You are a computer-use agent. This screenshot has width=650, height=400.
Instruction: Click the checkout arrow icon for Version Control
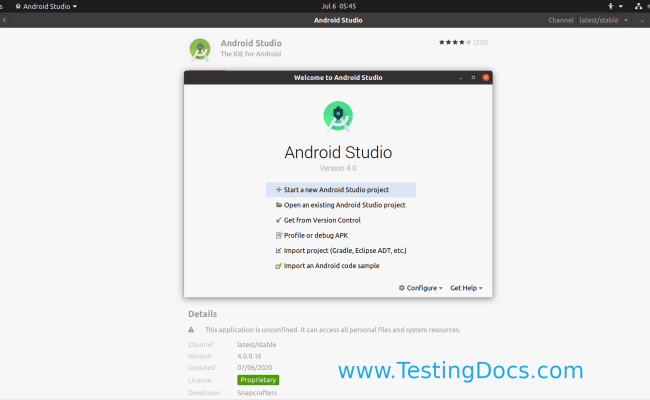tap(279, 220)
